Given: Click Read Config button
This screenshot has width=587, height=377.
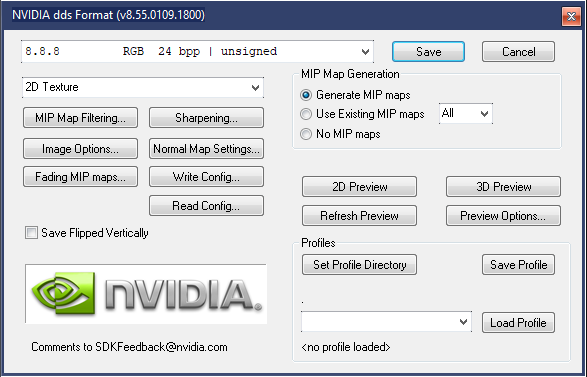Looking at the screenshot, I should click(206, 206).
